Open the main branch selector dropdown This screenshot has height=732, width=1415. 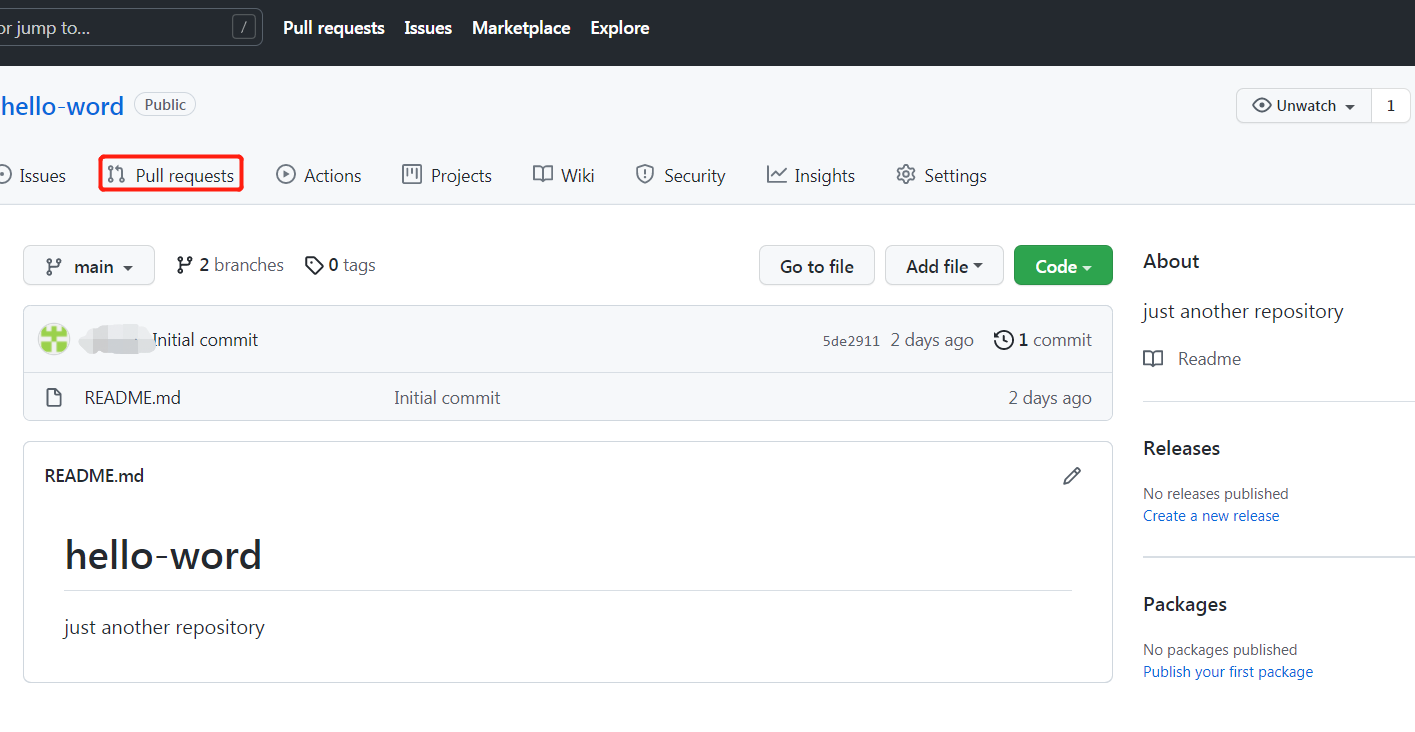[88, 265]
